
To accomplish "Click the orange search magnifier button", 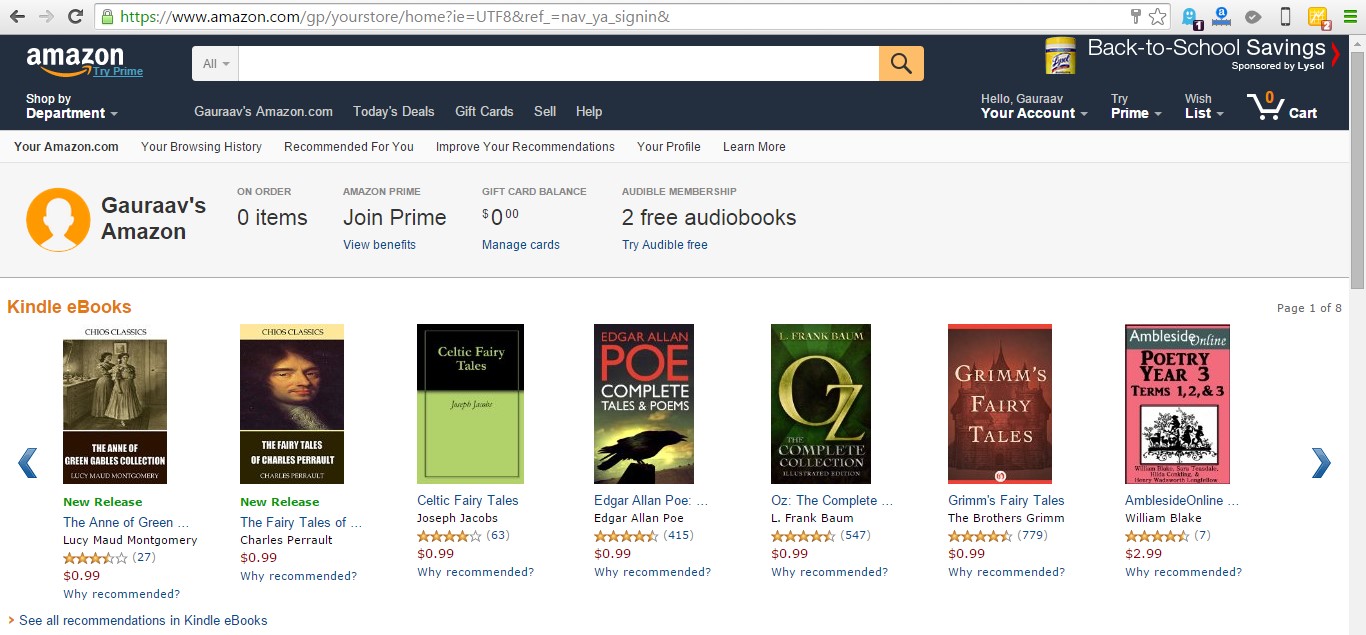I will pyautogui.click(x=901, y=64).
